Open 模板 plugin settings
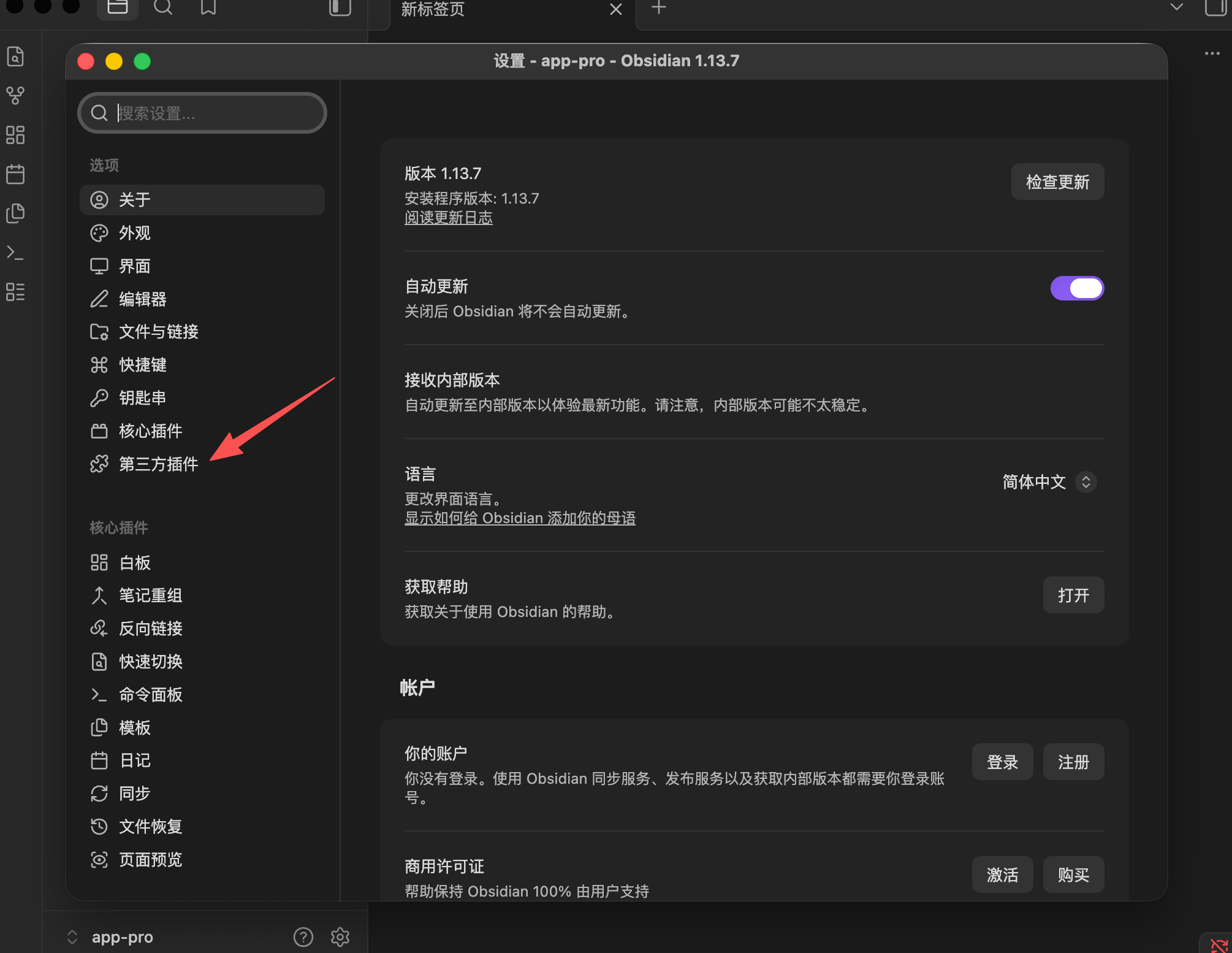Screen dimensions: 1232x953 pyautogui.click(x=202, y=728)
